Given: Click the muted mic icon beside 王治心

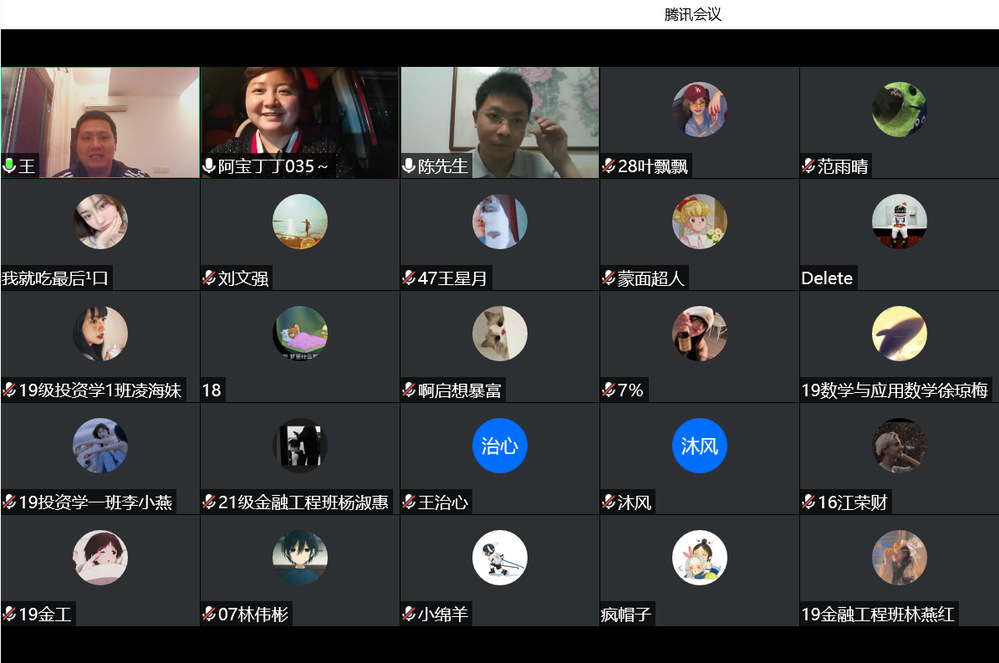Looking at the screenshot, I should pos(409,502).
